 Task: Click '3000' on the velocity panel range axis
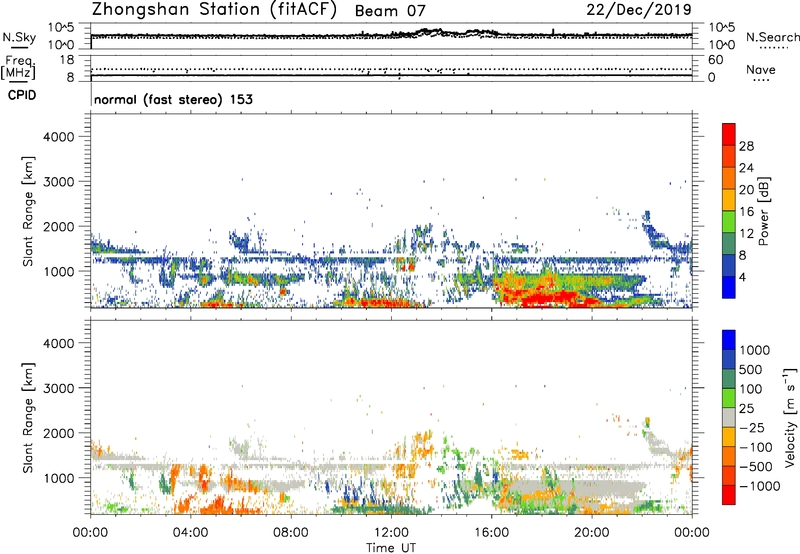point(59,388)
